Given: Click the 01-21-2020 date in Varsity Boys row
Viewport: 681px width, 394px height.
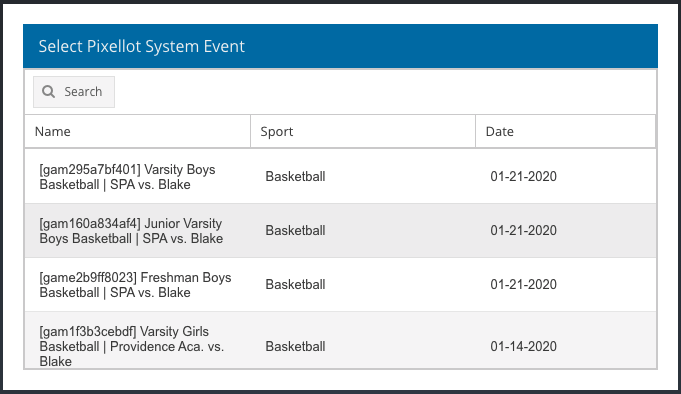Looking at the screenshot, I should 523,176.
